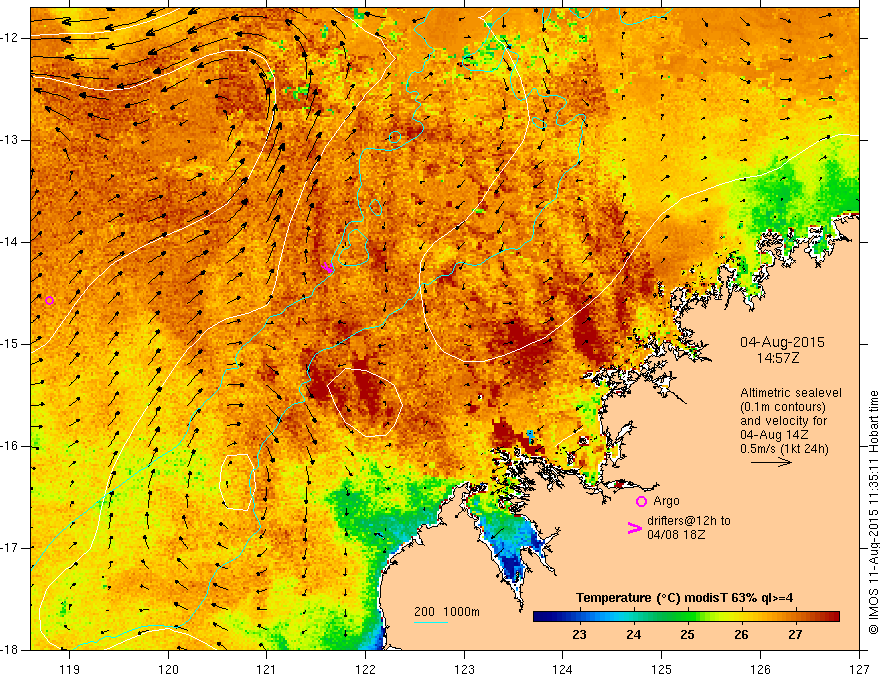Click longitude axis label '121'
The width and height of the screenshot is (880, 680).
coord(267,669)
